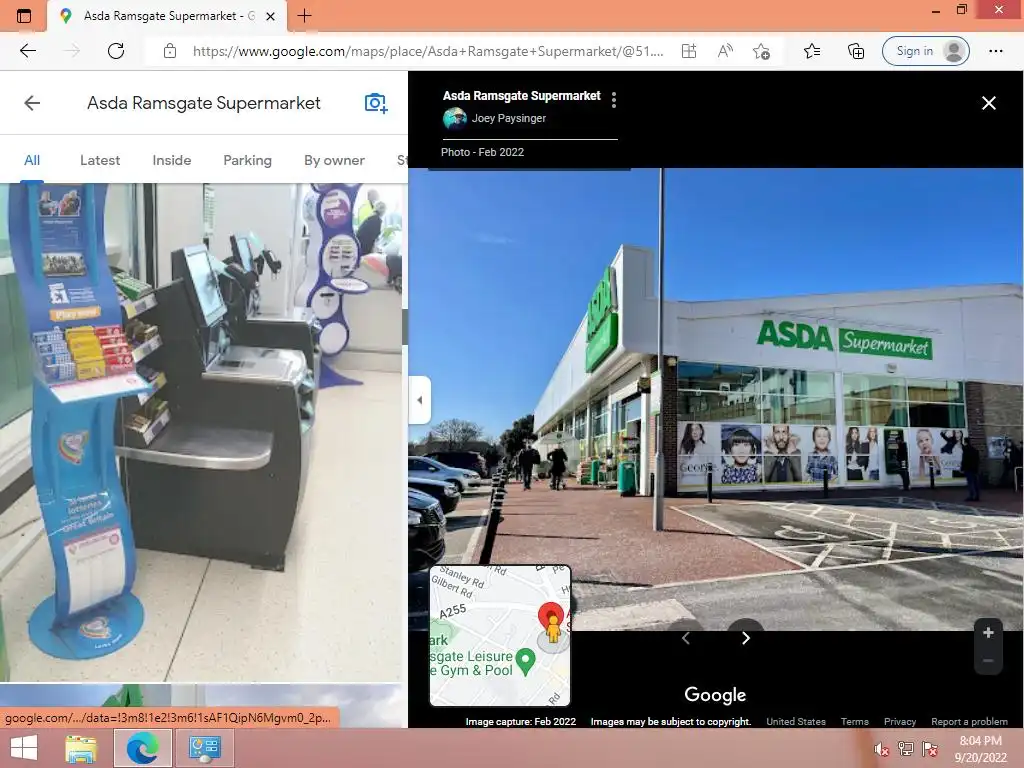Open Collections panel
Screen dimensions: 1024x768
[856, 51]
